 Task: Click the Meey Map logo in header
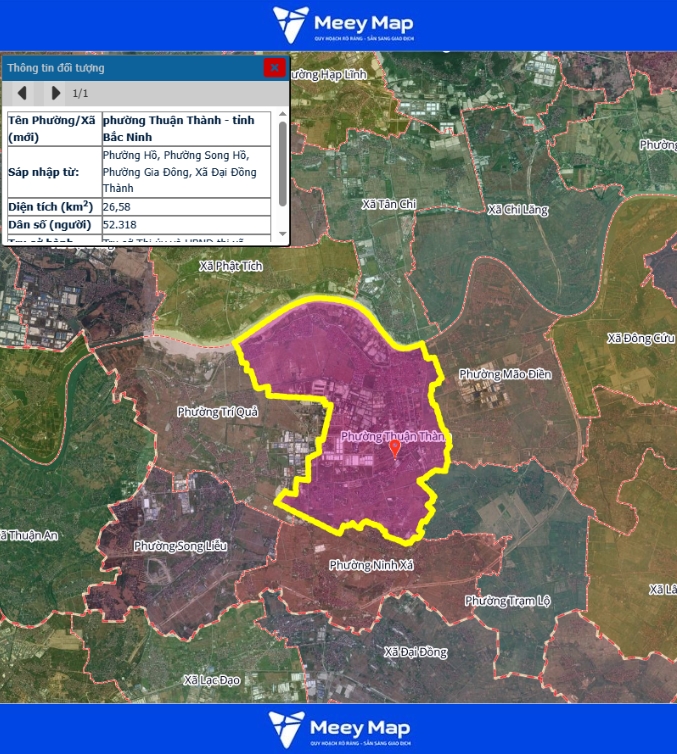(342, 25)
